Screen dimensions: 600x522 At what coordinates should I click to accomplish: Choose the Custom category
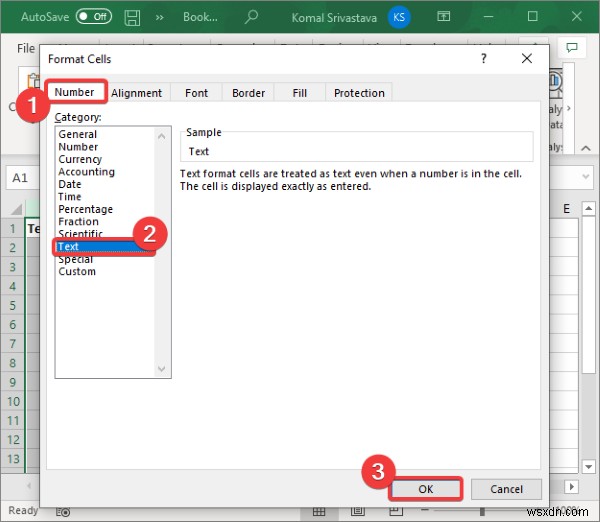point(77,271)
